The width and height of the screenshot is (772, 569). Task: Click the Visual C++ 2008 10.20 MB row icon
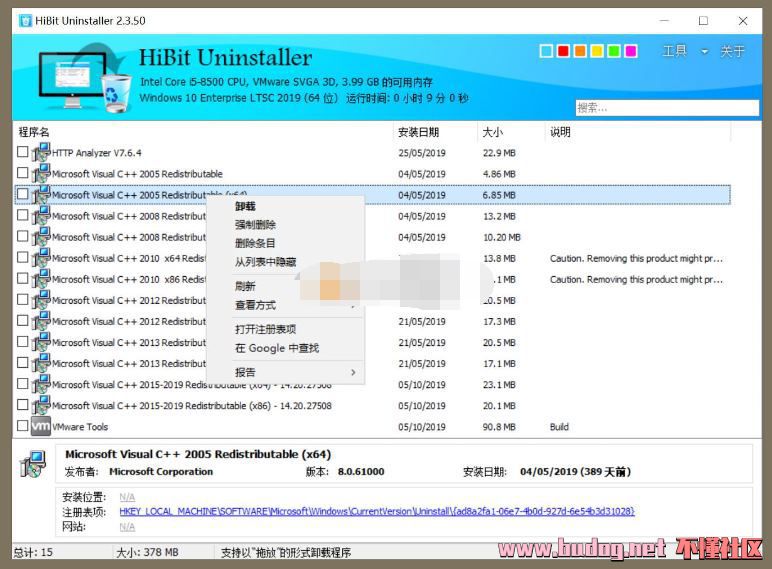click(x=41, y=237)
